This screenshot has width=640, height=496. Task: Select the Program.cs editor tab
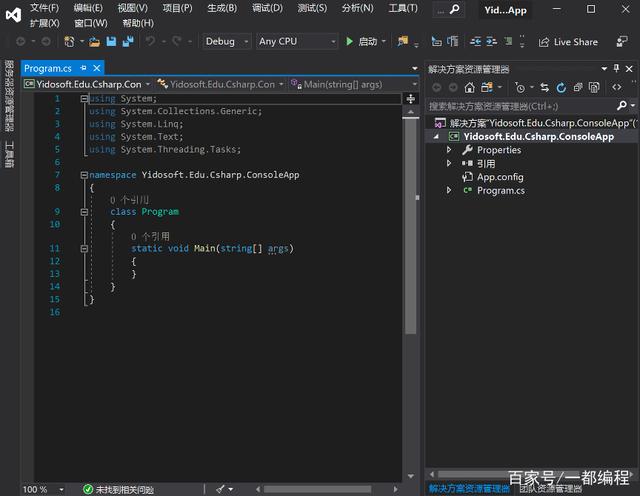pyautogui.click(x=48, y=68)
